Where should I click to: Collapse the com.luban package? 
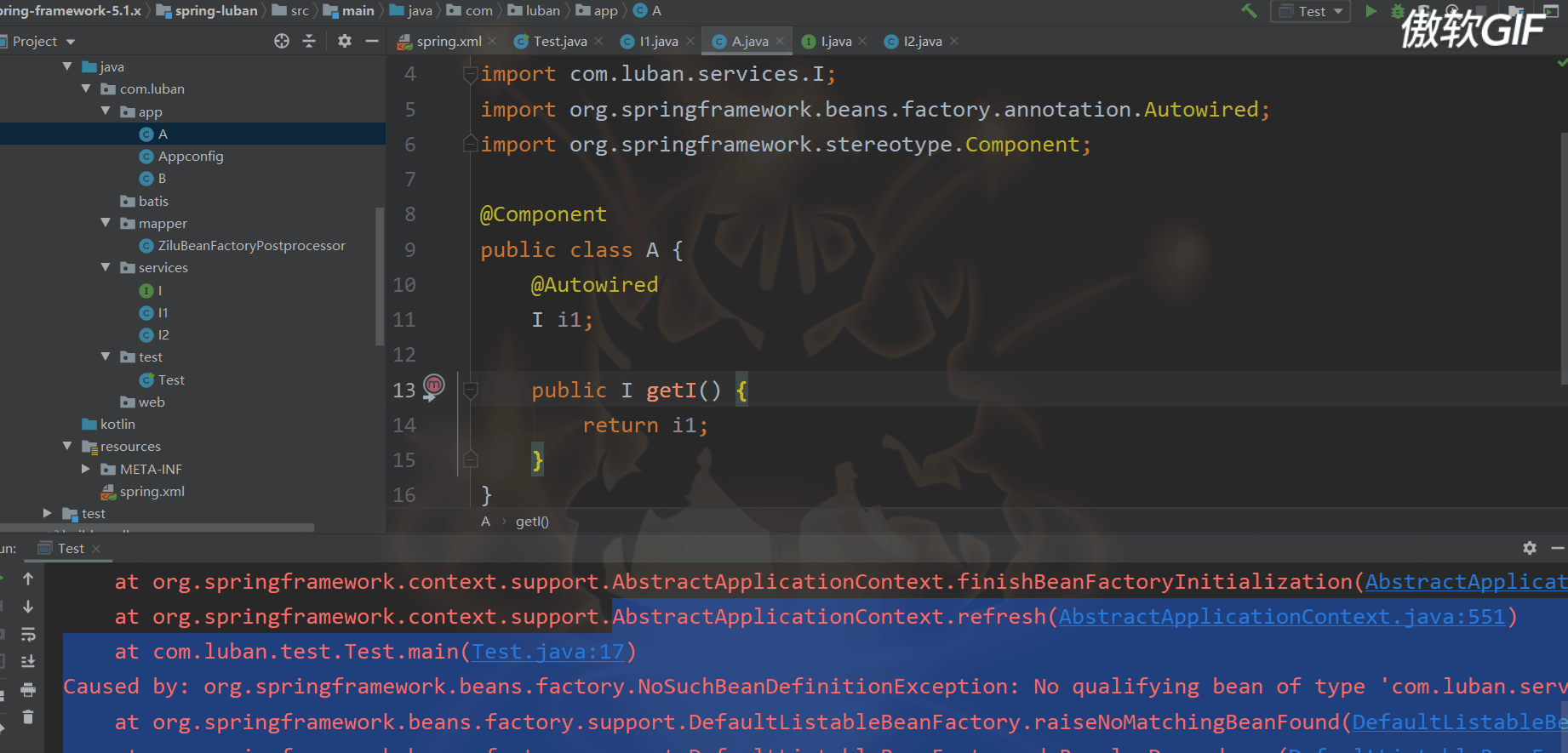click(x=86, y=88)
